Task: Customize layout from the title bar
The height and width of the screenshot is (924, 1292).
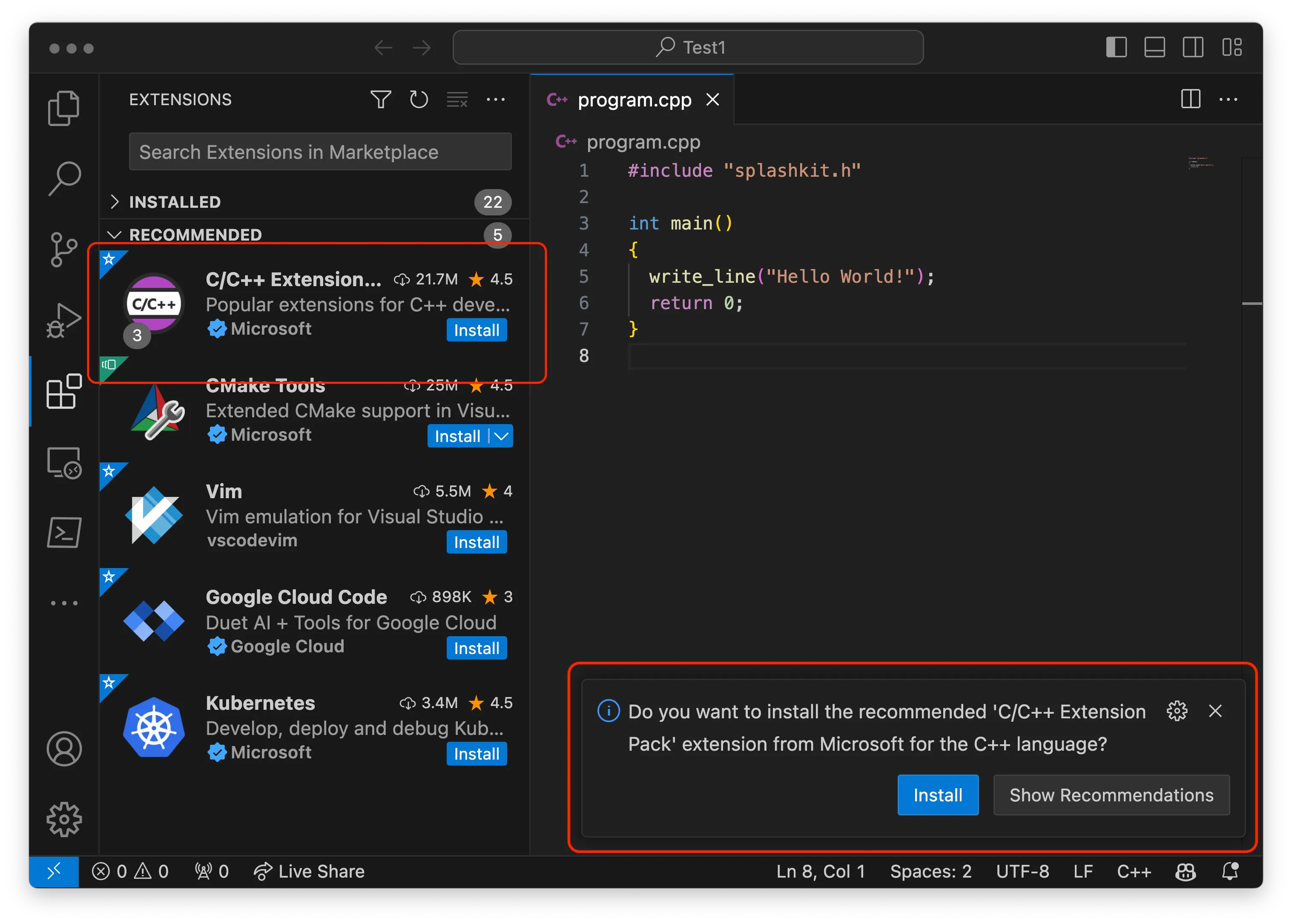Action: (1232, 47)
